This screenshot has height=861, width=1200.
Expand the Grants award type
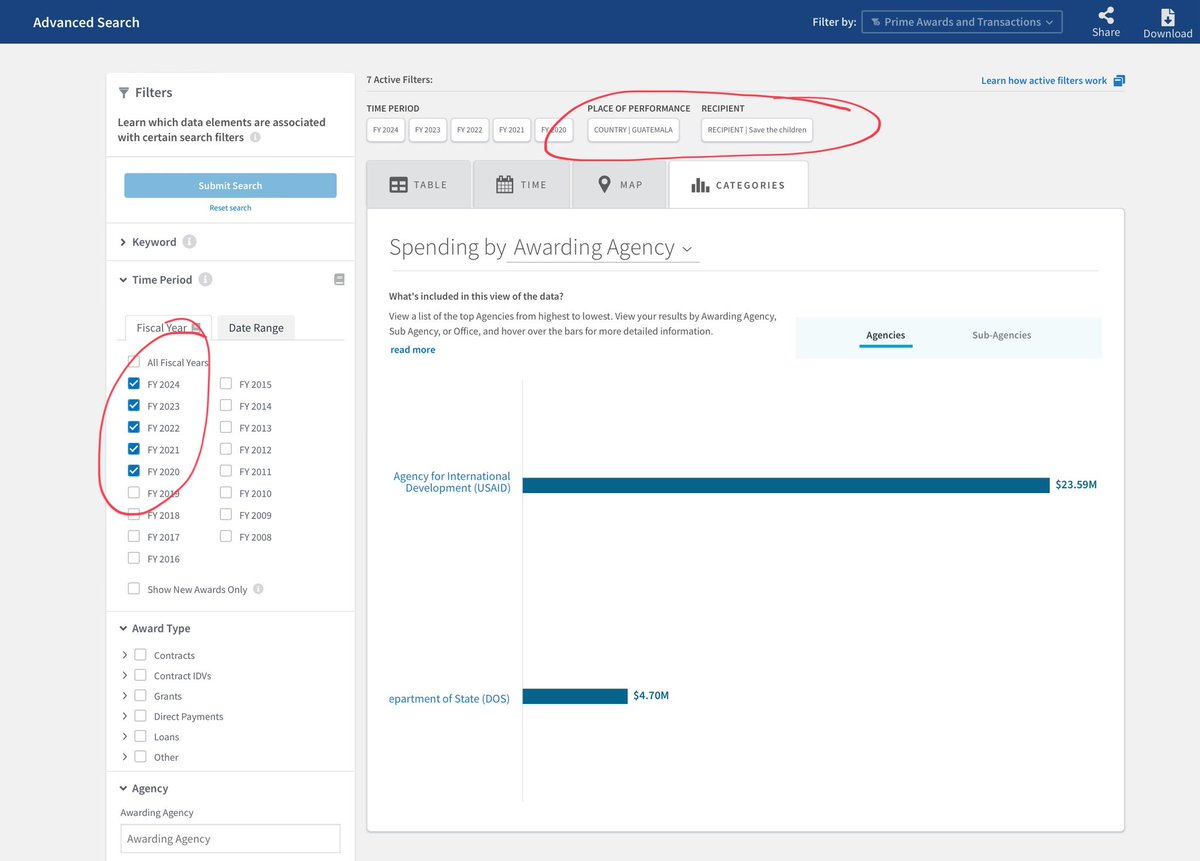click(x=125, y=696)
